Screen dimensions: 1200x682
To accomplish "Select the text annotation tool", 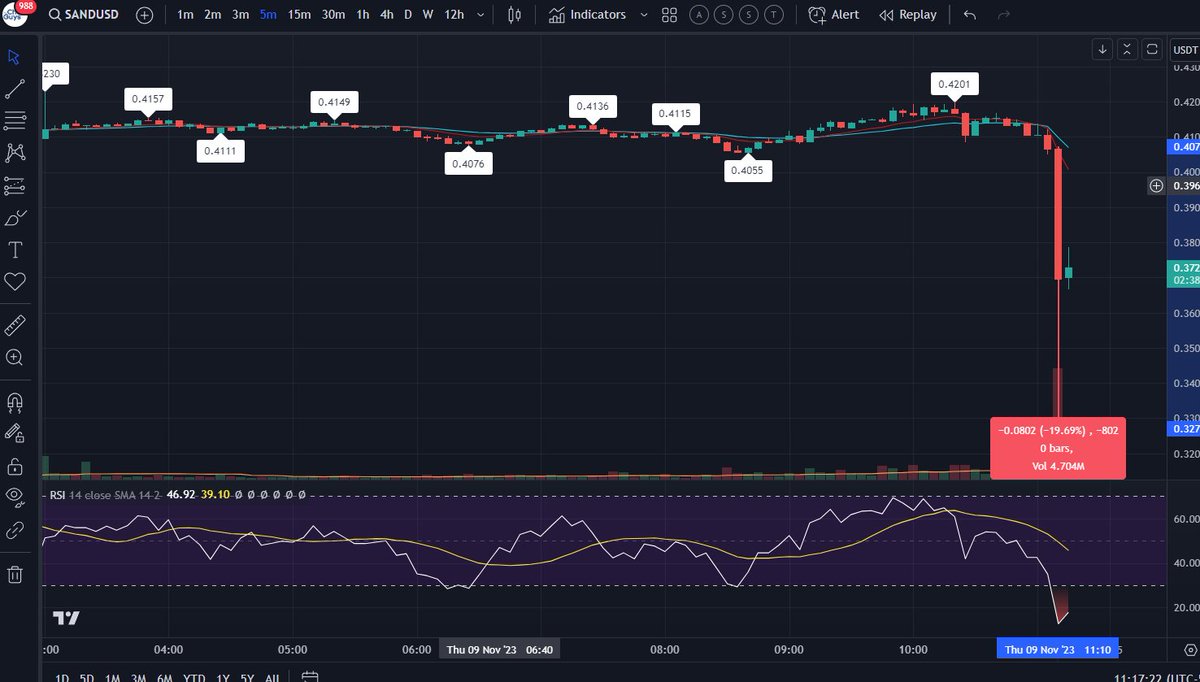I will pyautogui.click(x=14, y=250).
